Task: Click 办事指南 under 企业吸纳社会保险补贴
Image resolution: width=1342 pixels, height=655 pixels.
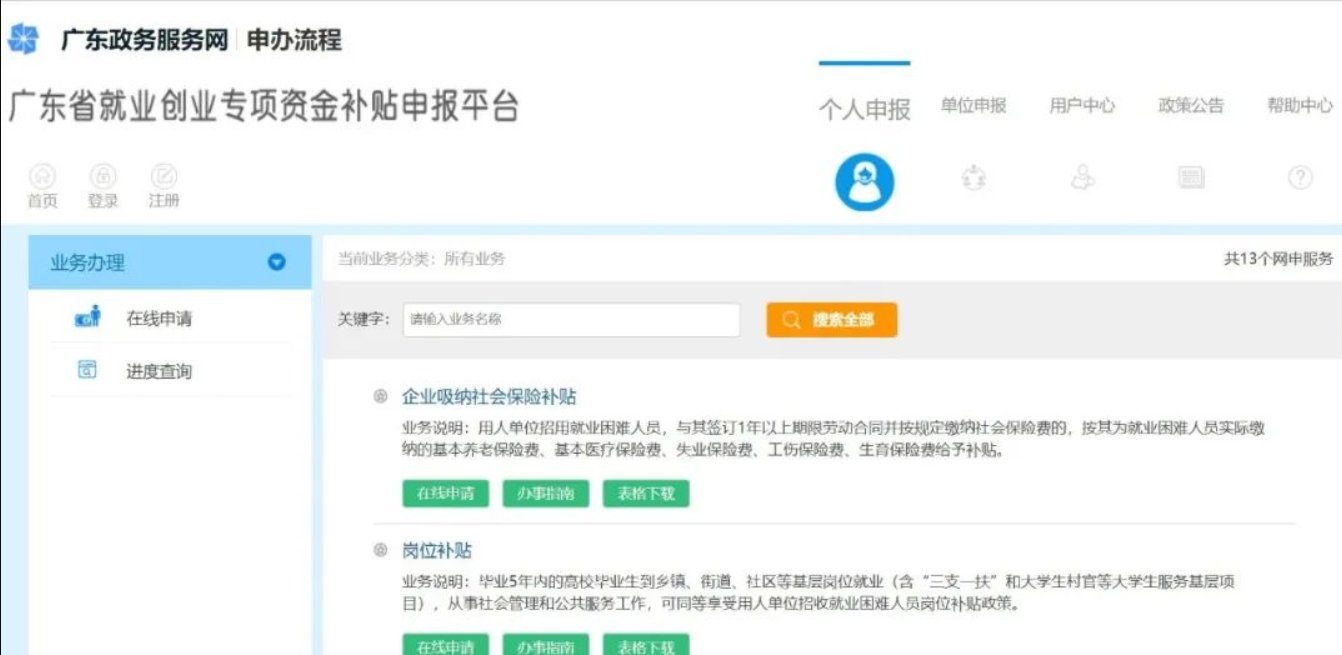Action: point(546,494)
